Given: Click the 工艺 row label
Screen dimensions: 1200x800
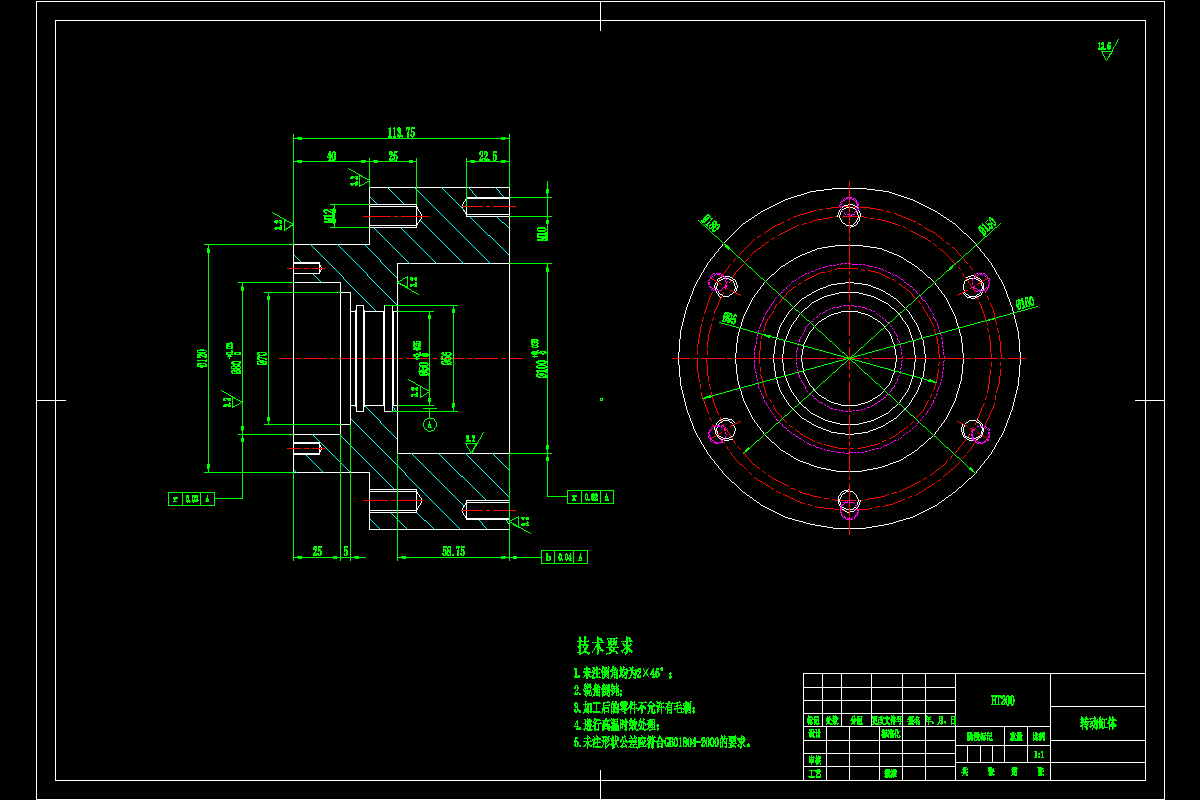Looking at the screenshot, I should pos(814,773).
